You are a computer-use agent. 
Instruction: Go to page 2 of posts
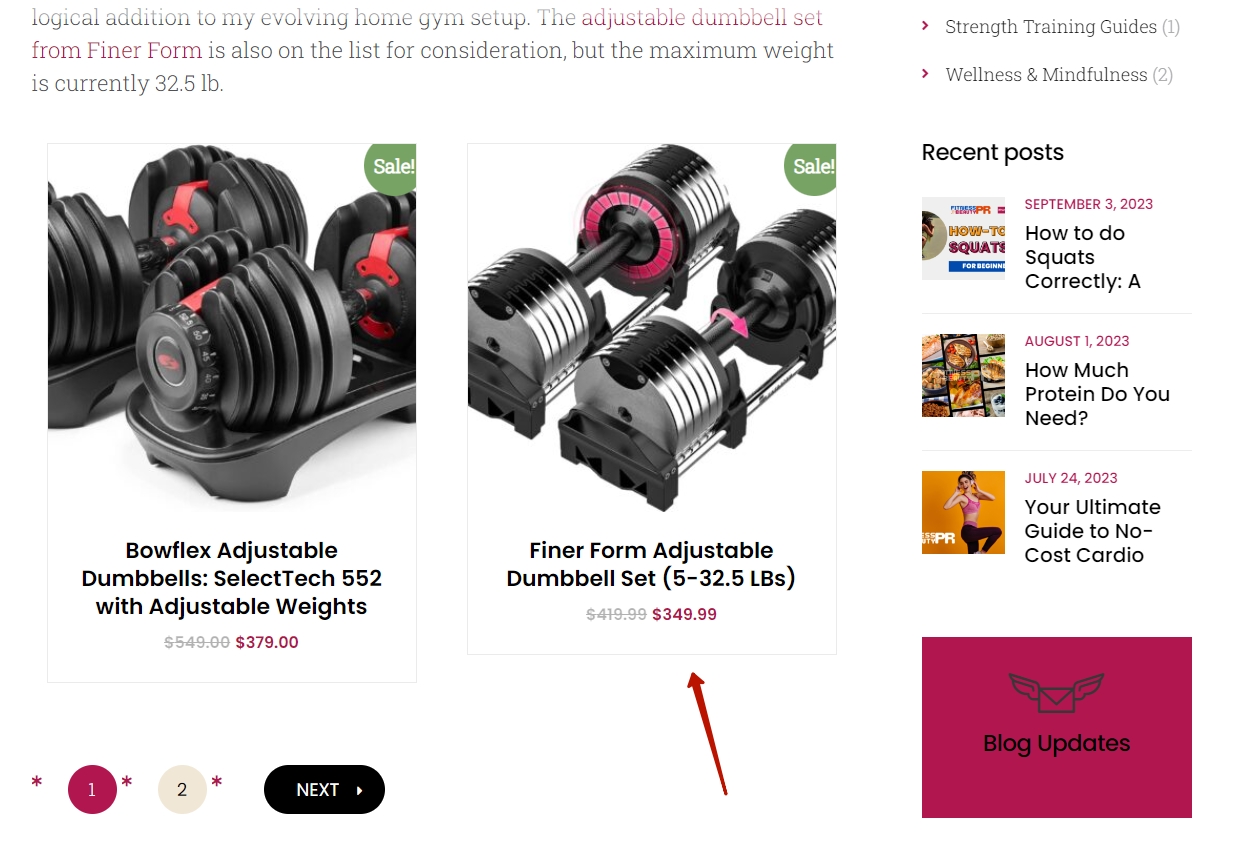click(x=182, y=790)
